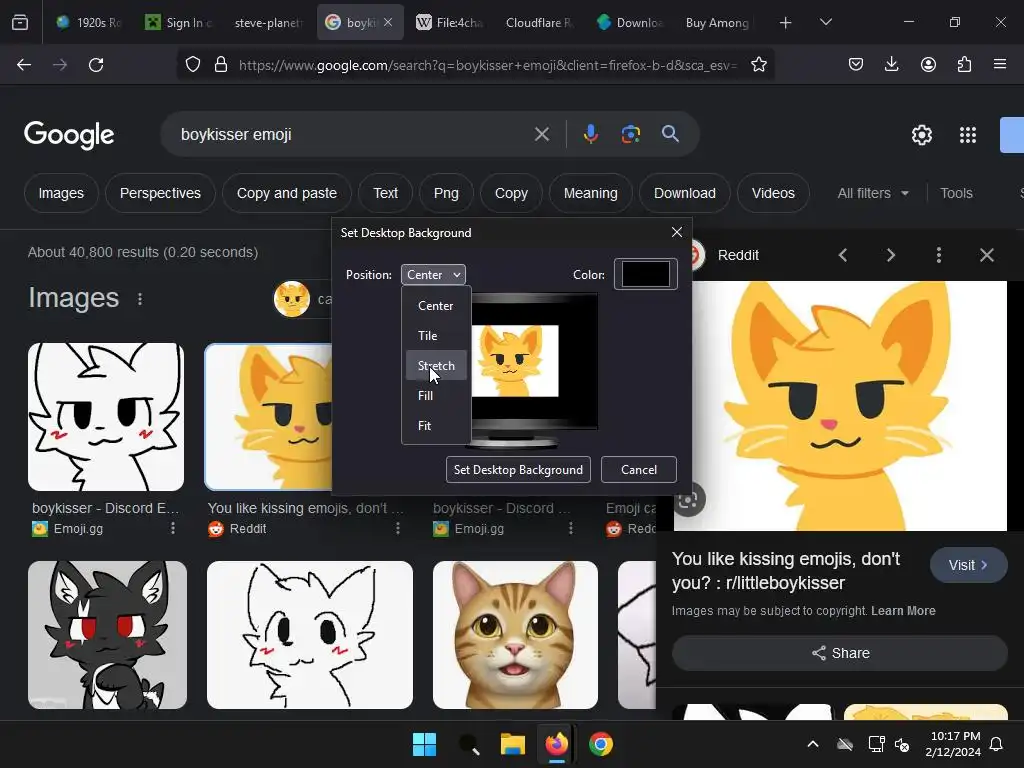Click the Tools button
Image resolution: width=1024 pixels, height=768 pixels.
click(956, 193)
